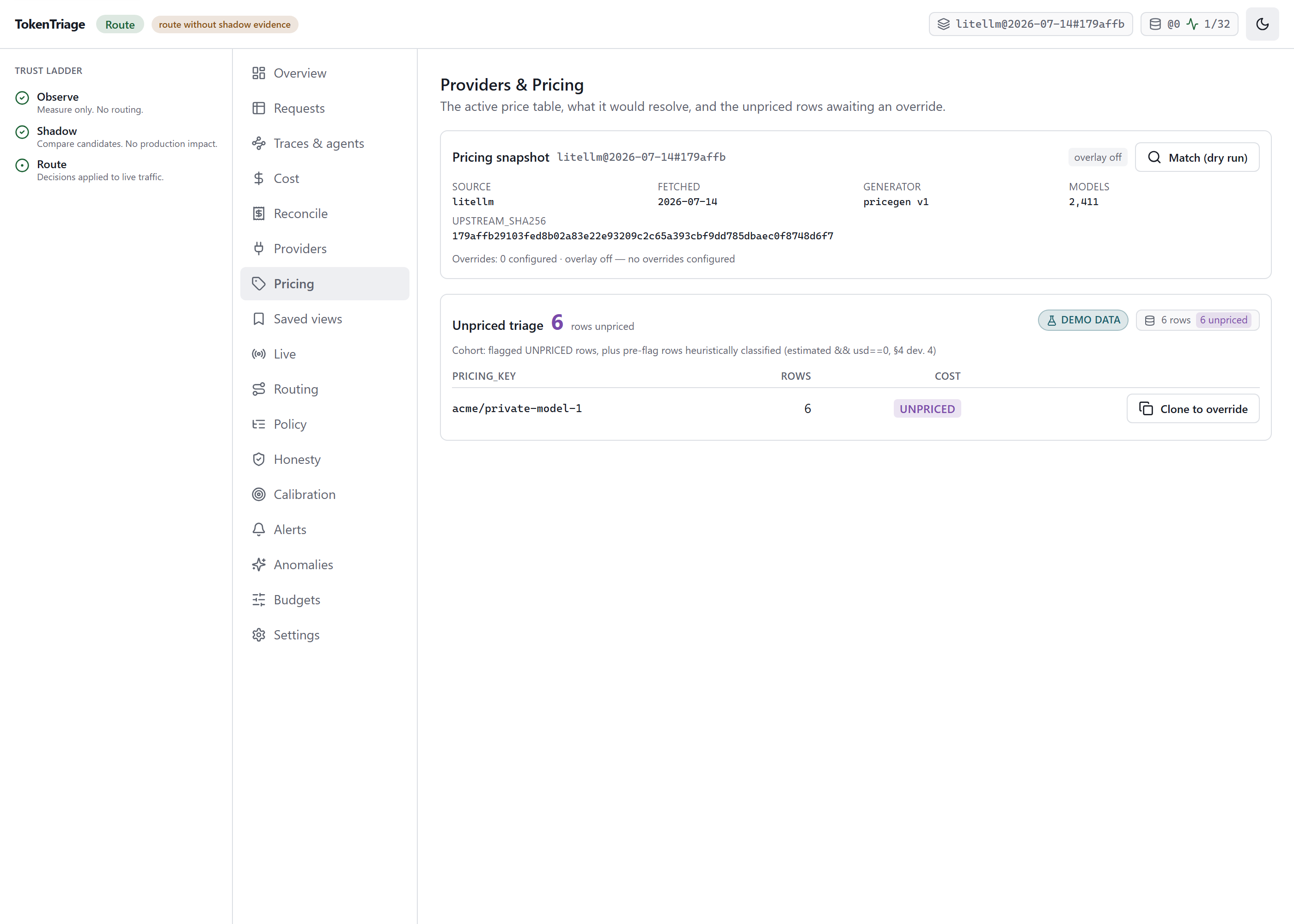Click the 'pricegen v1' generator value
This screenshot has height=924, width=1294.
(895, 201)
